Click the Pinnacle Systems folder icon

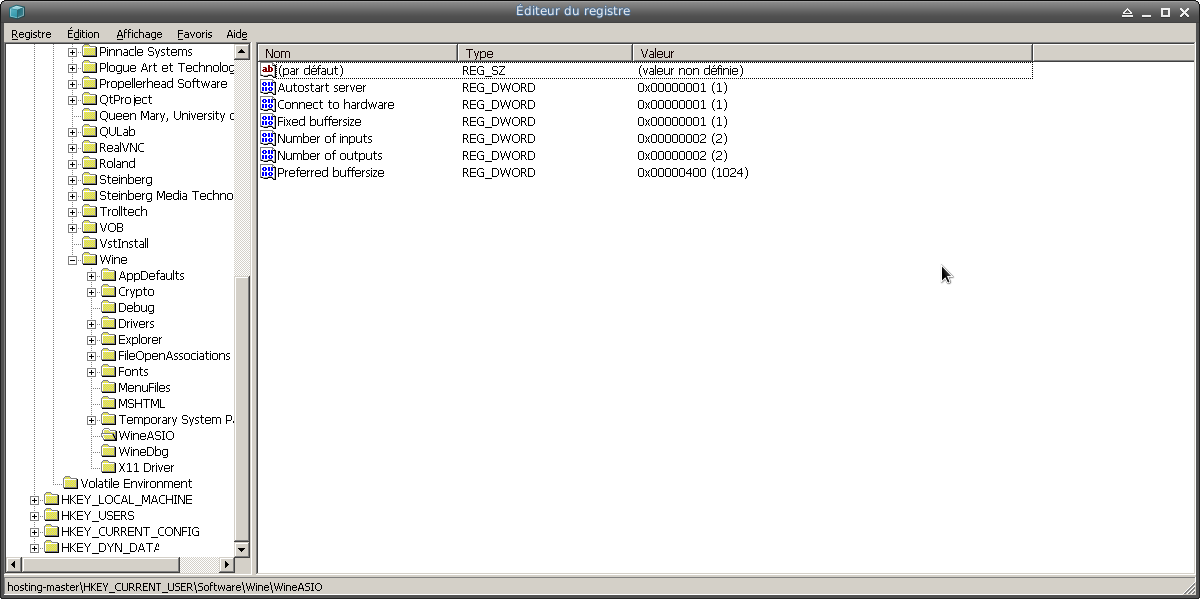coord(89,52)
